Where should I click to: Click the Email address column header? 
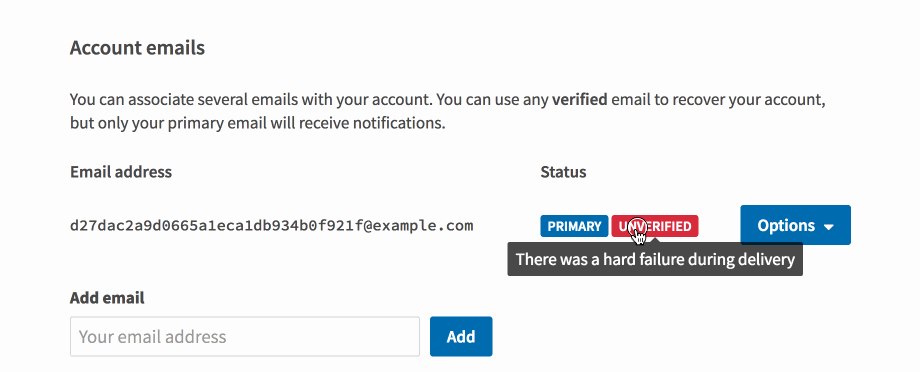click(121, 172)
